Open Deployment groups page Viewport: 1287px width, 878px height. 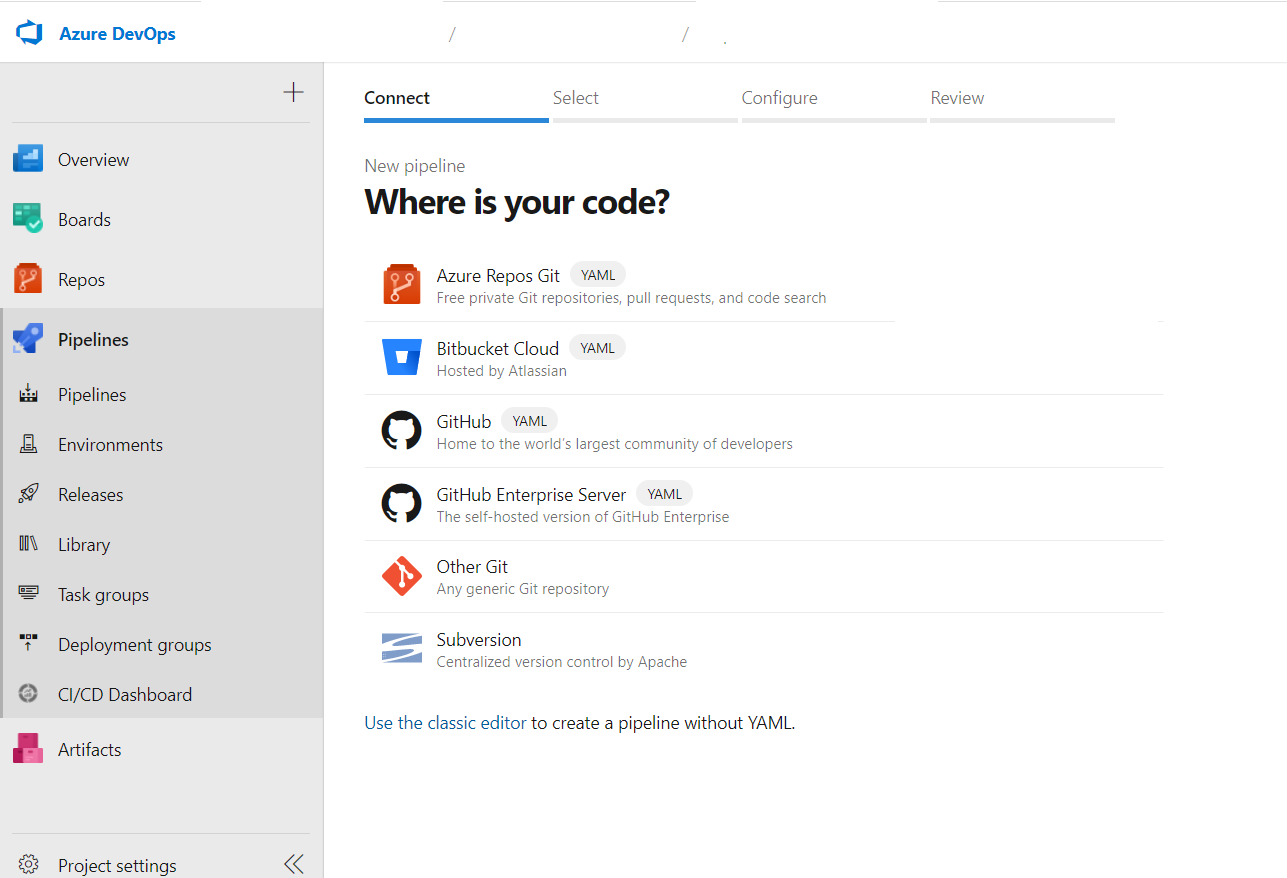135,645
